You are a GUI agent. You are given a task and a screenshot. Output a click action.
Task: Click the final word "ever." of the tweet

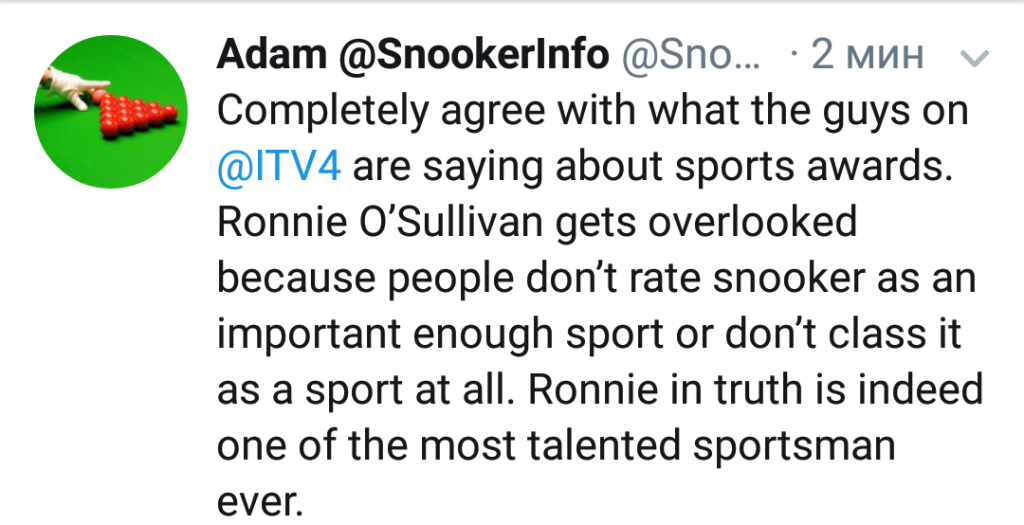click(259, 497)
